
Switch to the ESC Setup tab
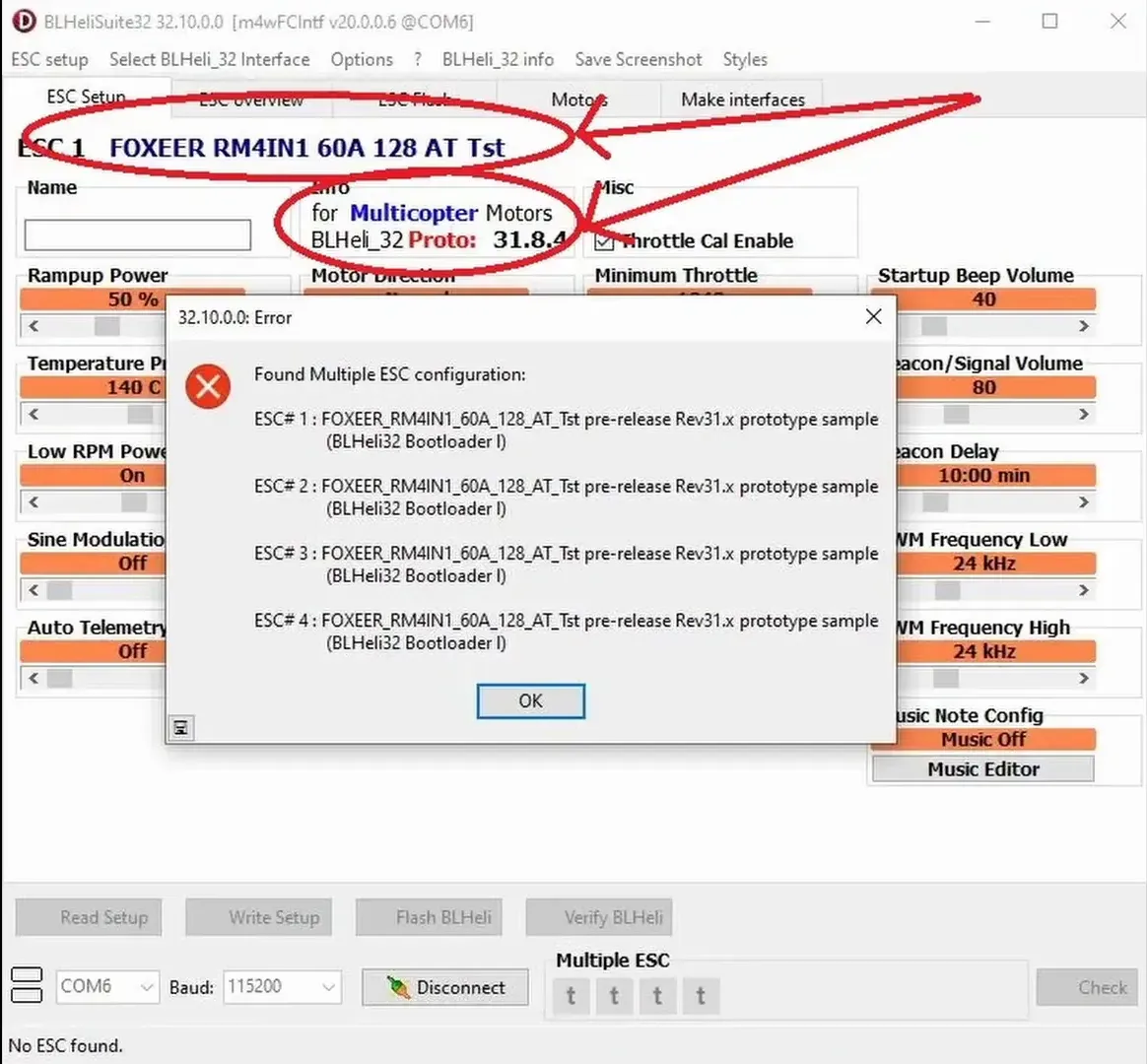click(87, 97)
